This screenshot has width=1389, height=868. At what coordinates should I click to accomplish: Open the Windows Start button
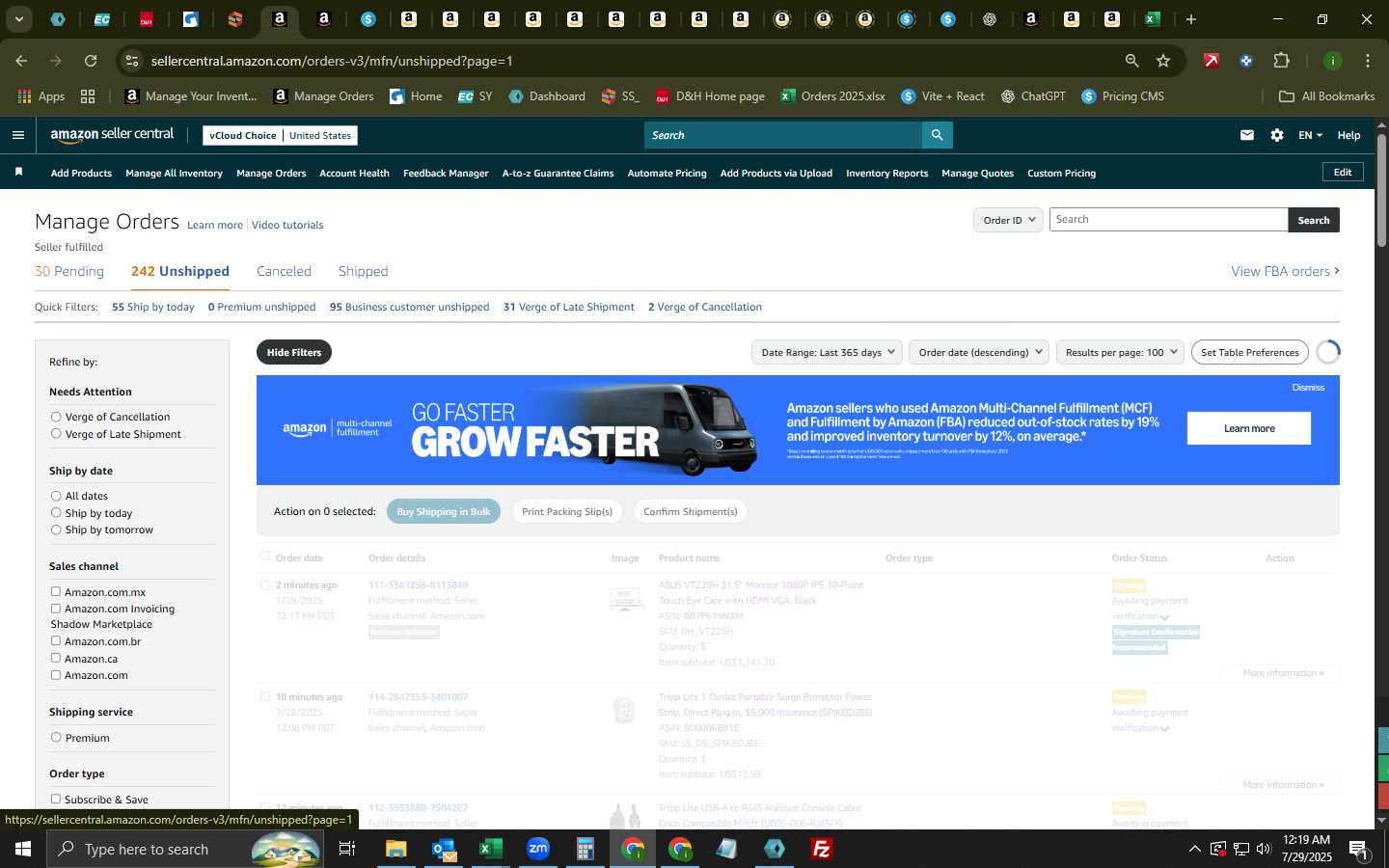click(x=23, y=849)
